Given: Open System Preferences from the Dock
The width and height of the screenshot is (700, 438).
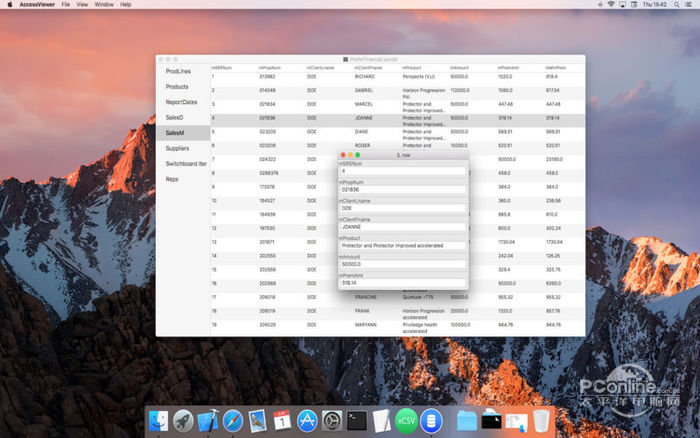Looking at the screenshot, I should pos(332,422).
